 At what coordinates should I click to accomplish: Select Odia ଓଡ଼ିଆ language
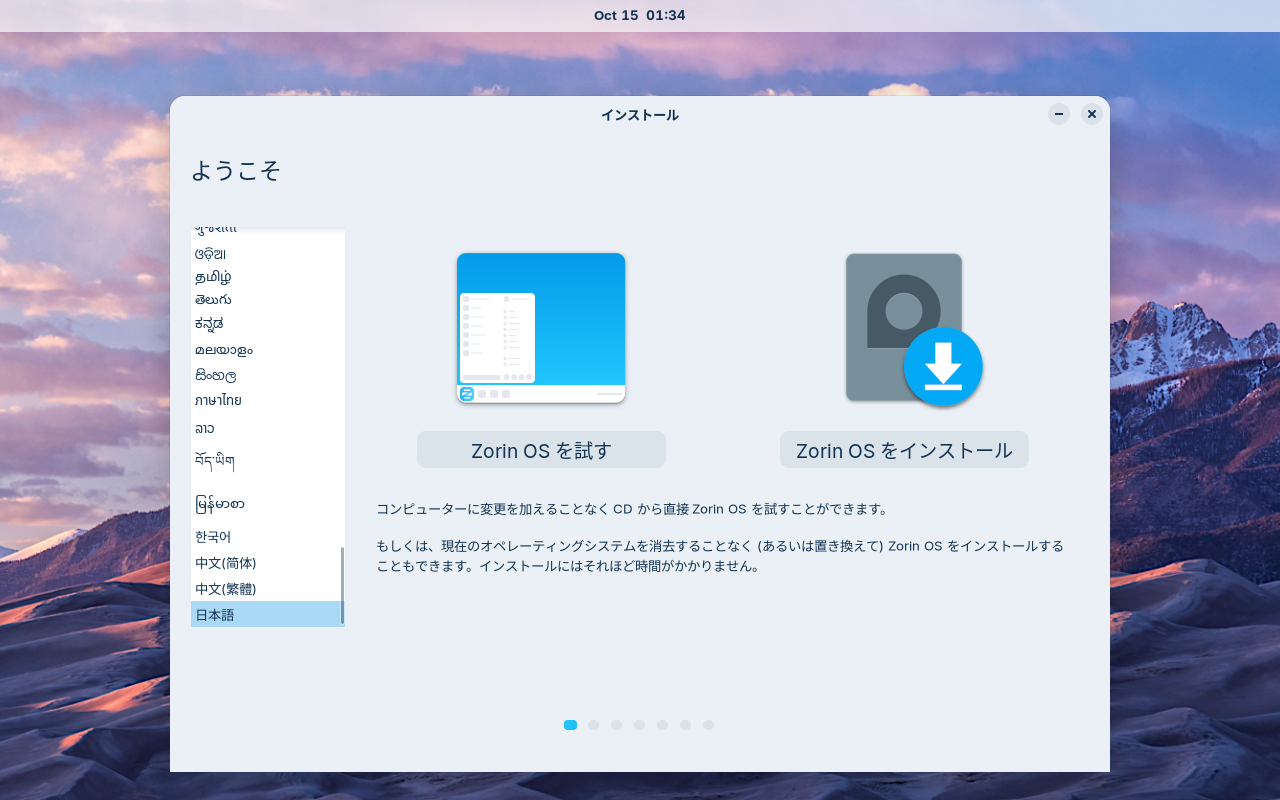pos(266,254)
